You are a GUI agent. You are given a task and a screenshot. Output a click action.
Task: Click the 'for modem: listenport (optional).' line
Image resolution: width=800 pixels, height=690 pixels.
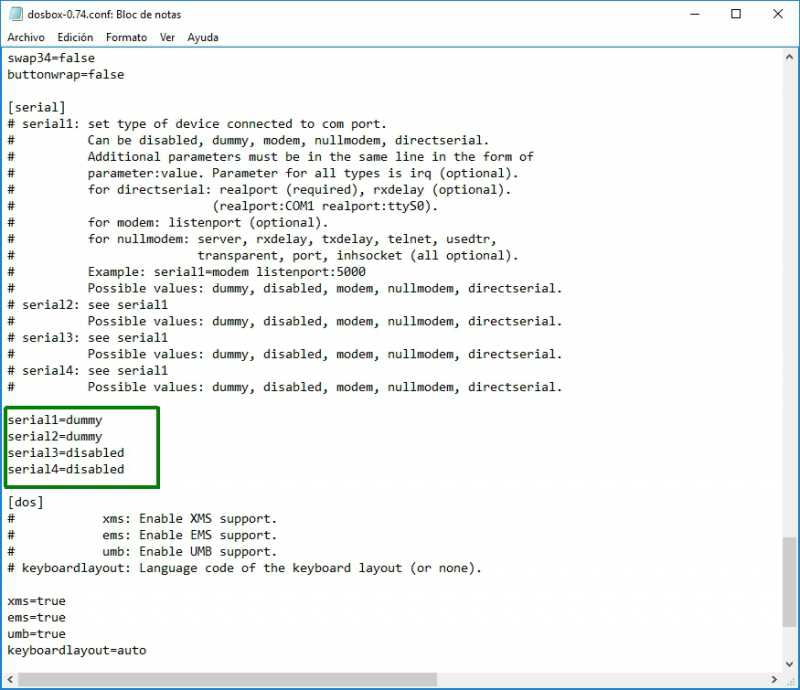click(x=208, y=223)
